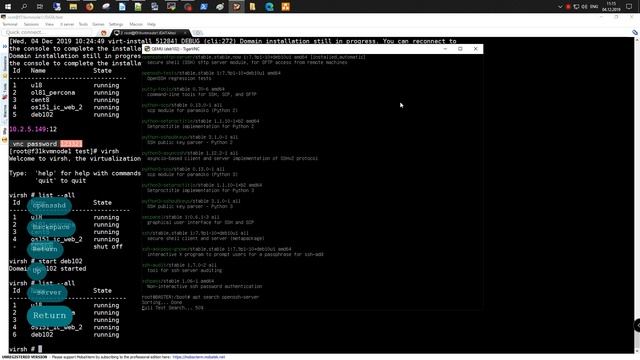Click the red tools icon in sidebar
This screenshot has width=640, height=360.
[4, 97]
